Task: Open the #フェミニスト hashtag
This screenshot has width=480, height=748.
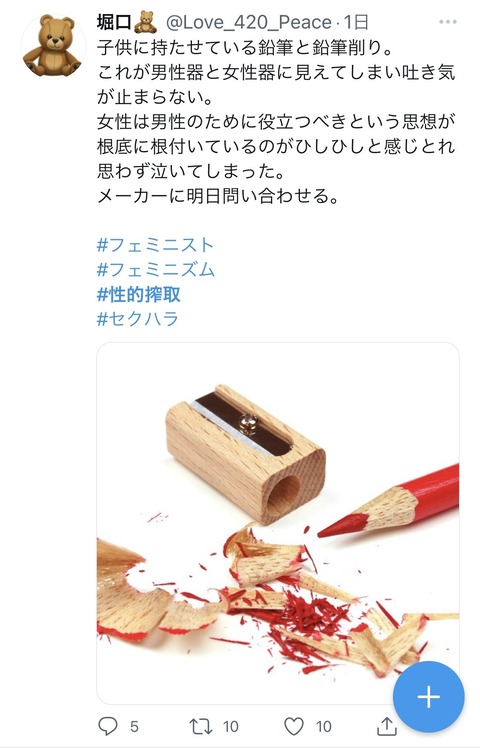Action: click(x=155, y=245)
